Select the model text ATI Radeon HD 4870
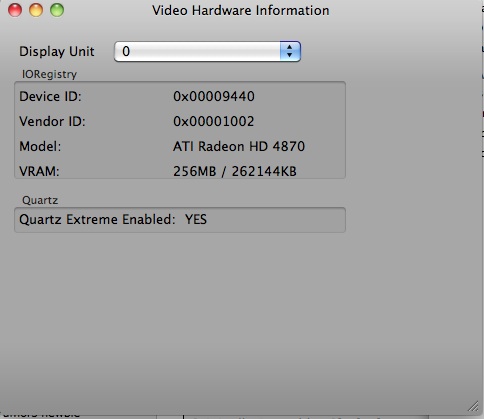The width and height of the screenshot is (484, 419). click(x=239, y=146)
